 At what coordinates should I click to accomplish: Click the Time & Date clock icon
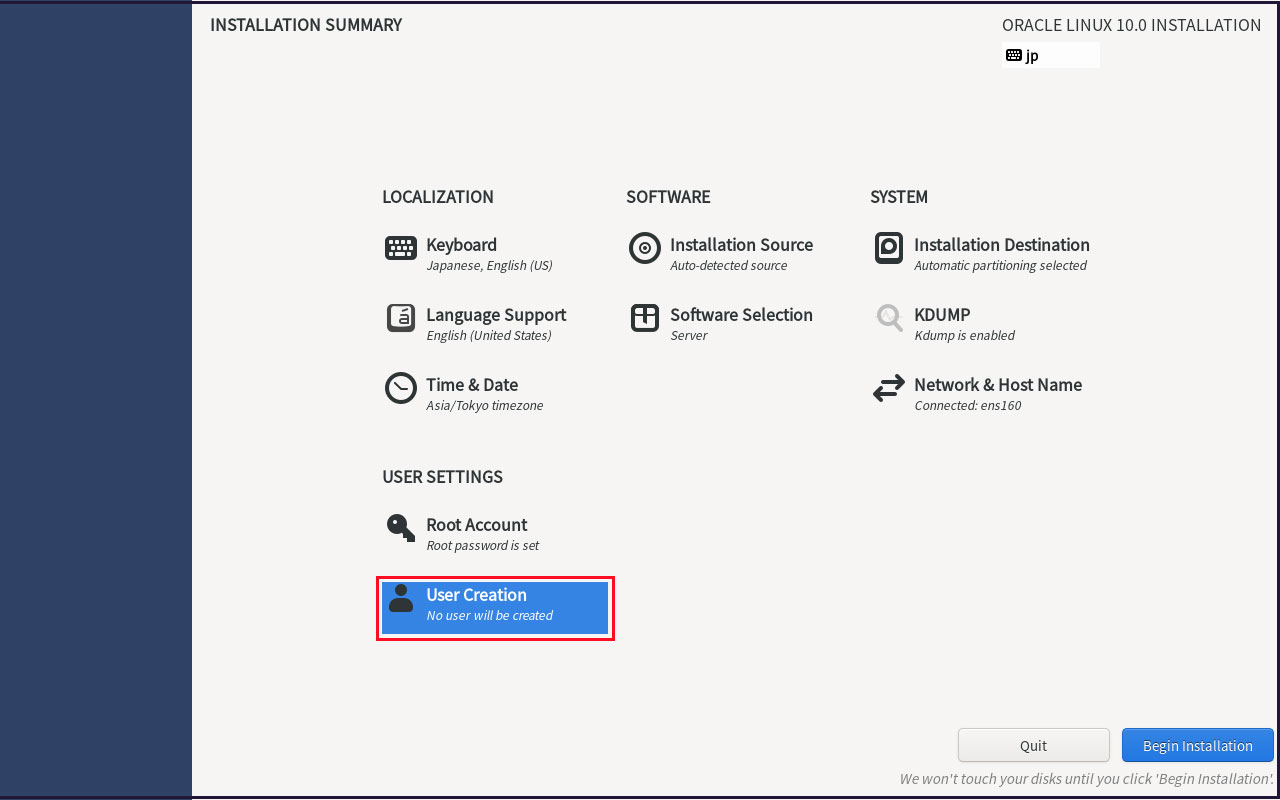click(x=401, y=388)
